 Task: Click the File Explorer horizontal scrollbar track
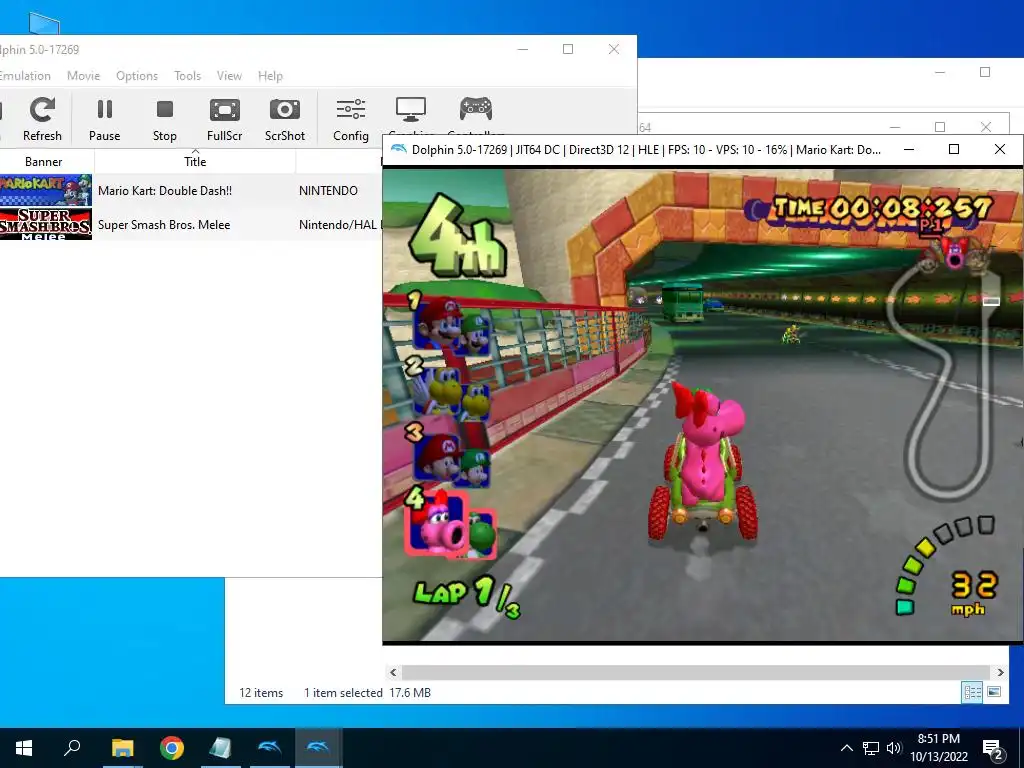pyautogui.click(x=696, y=672)
